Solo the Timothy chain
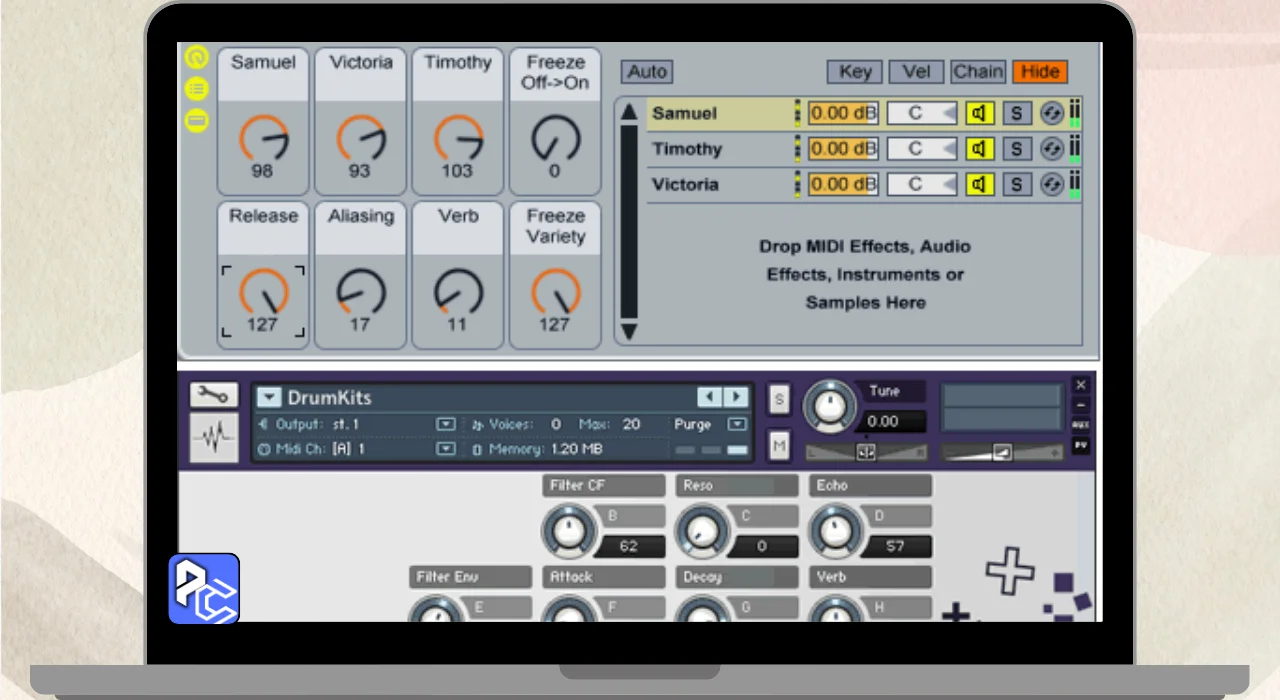Screen dimensions: 1280x700 tap(1017, 149)
